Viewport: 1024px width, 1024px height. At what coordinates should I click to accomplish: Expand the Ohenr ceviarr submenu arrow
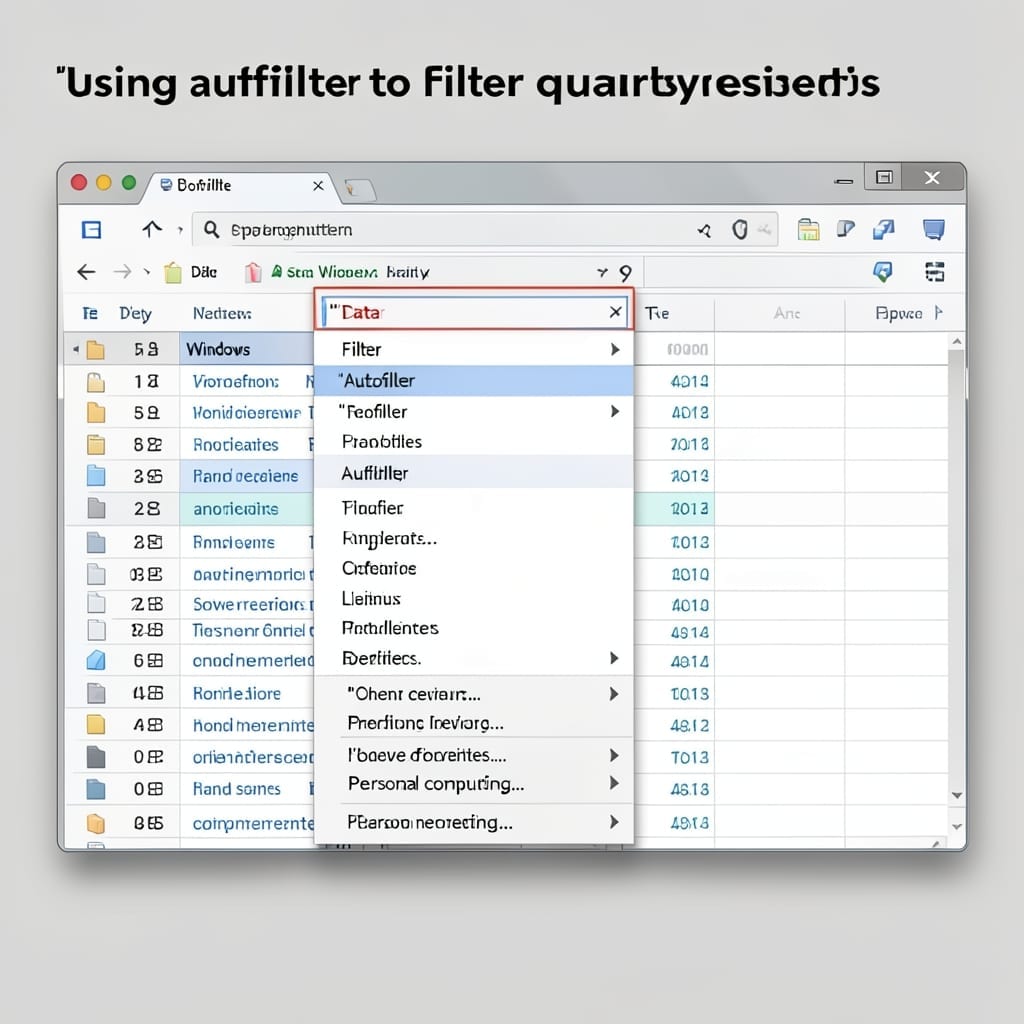[614, 694]
